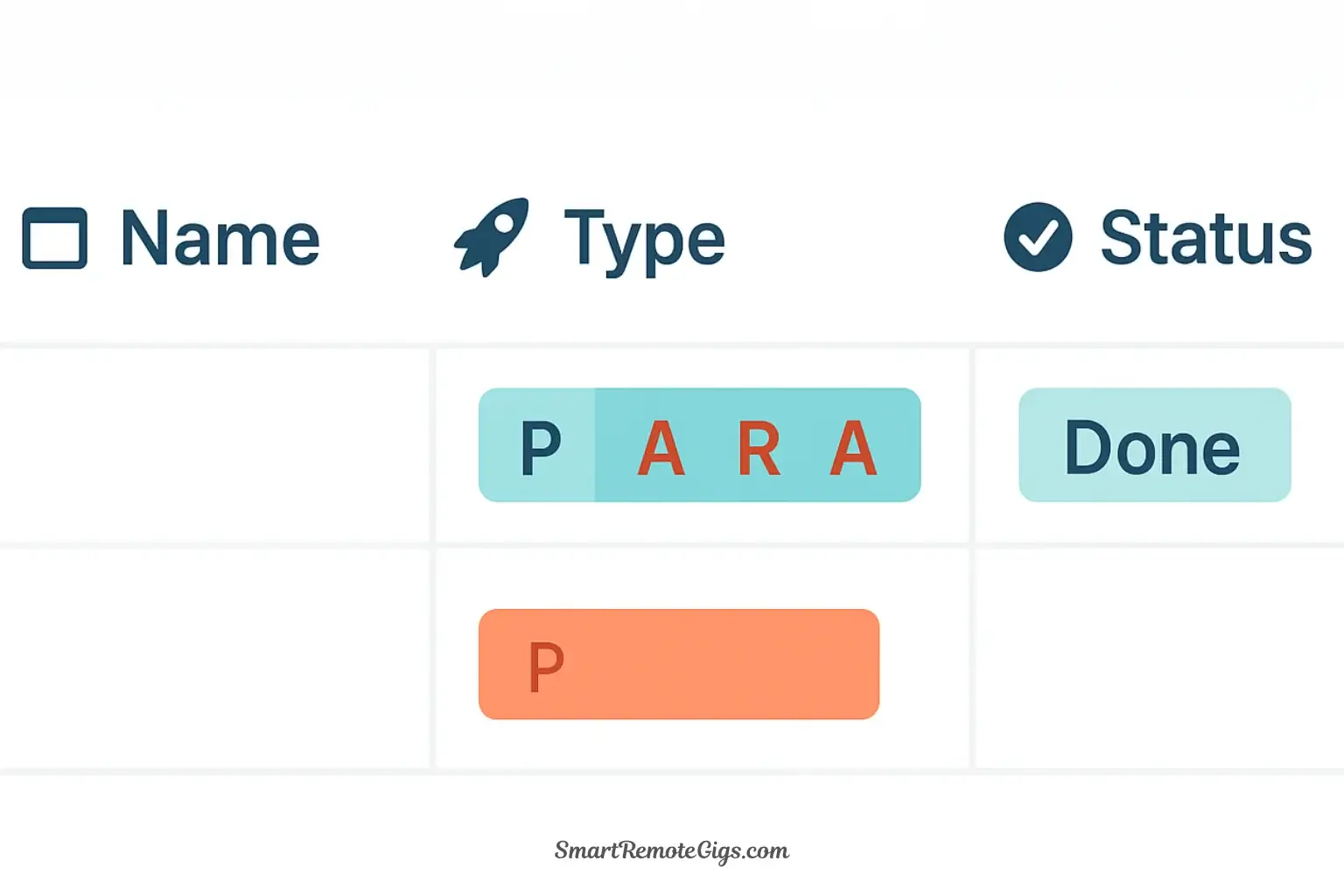
Task: Click the red R letter in PARA tag
Action: pos(759,447)
